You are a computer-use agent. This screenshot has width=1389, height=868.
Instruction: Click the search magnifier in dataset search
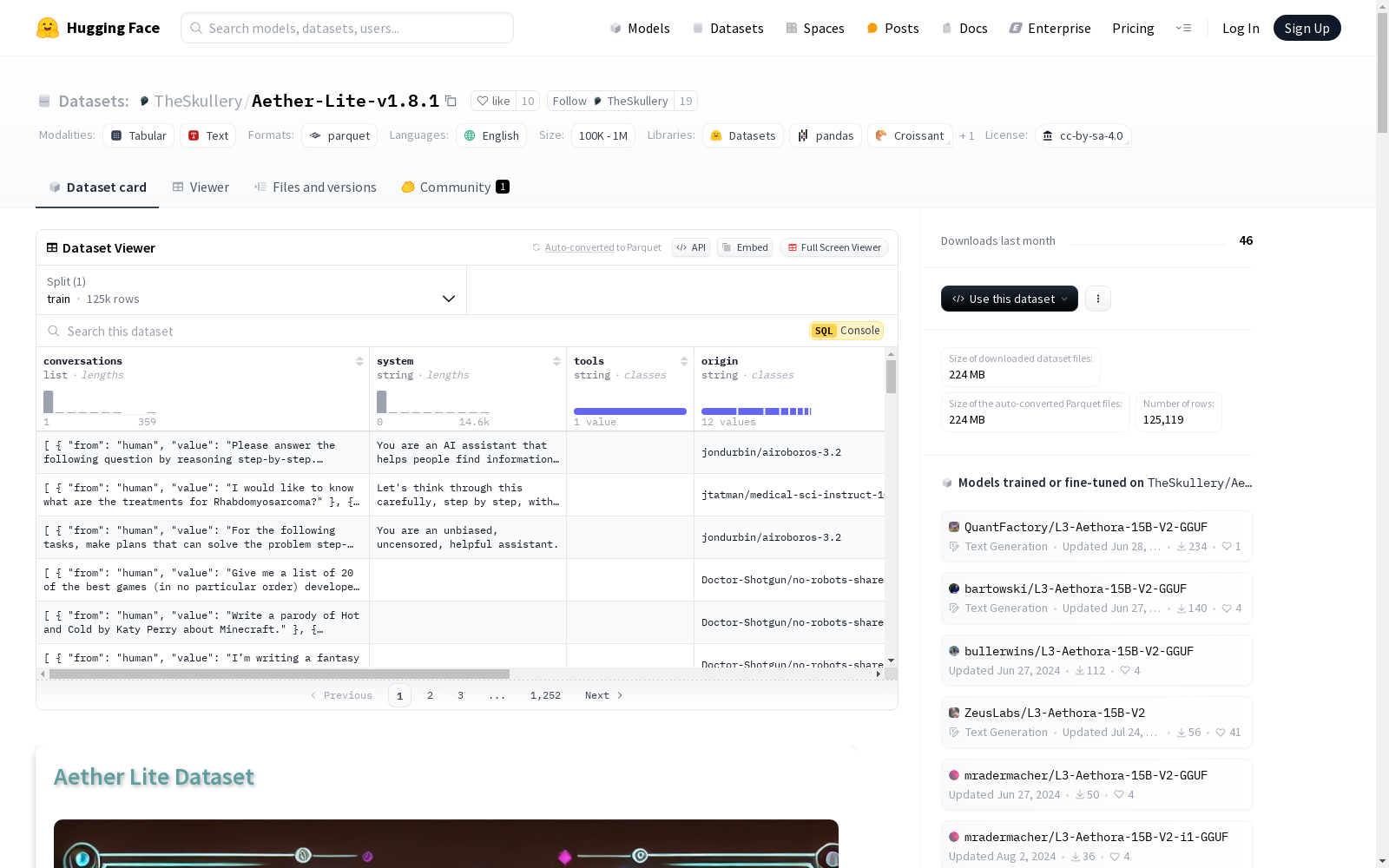(54, 331)
